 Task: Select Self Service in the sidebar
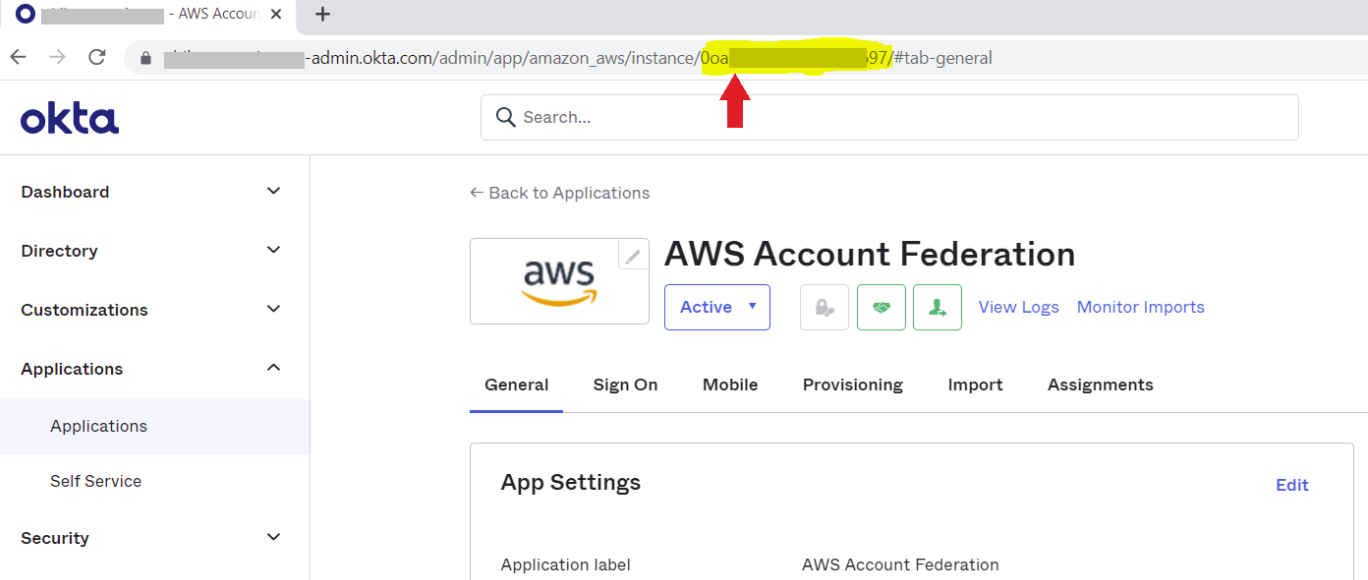pyautogui.click(x=96, y=481)
